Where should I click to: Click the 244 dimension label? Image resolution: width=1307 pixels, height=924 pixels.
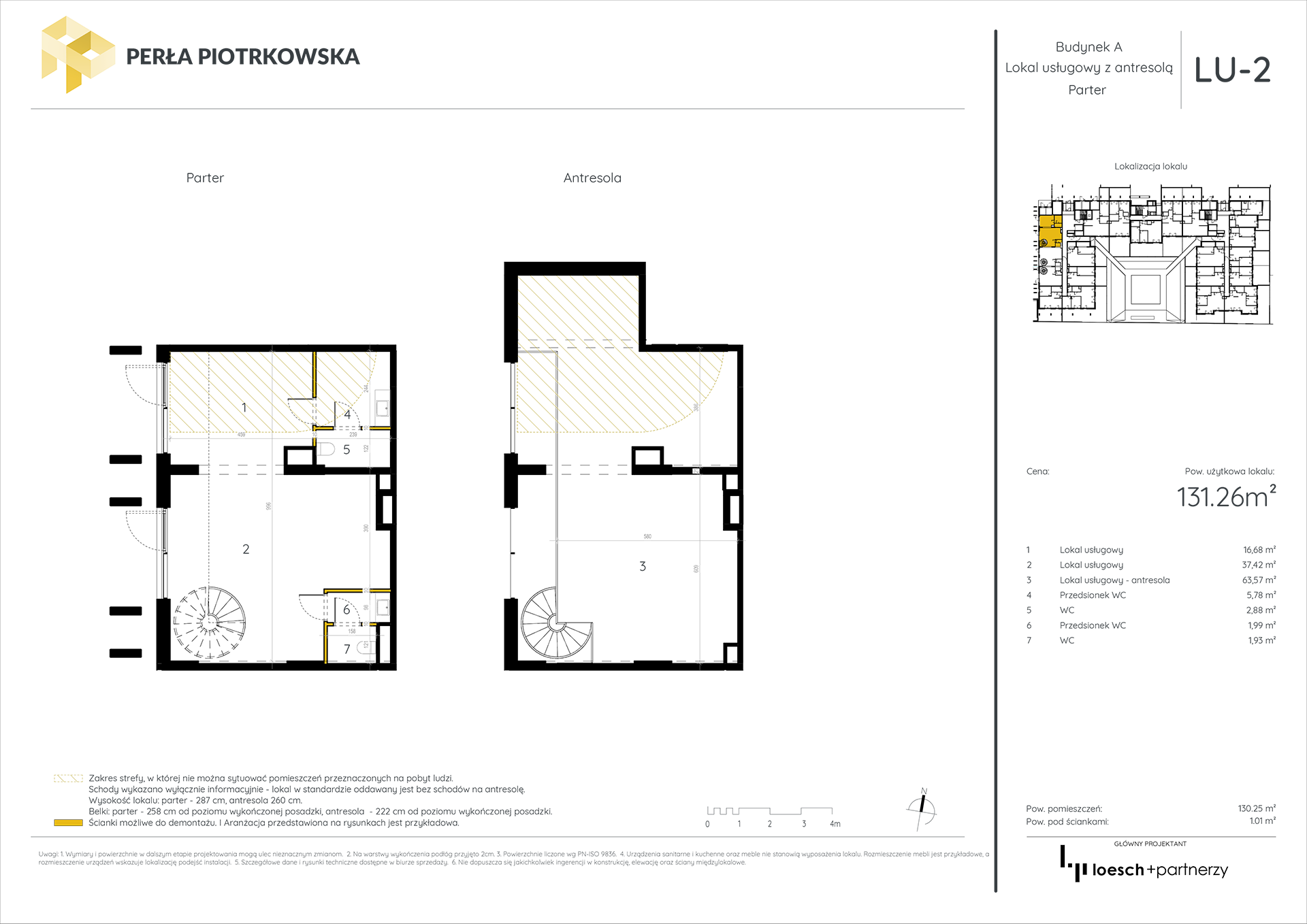366,389
